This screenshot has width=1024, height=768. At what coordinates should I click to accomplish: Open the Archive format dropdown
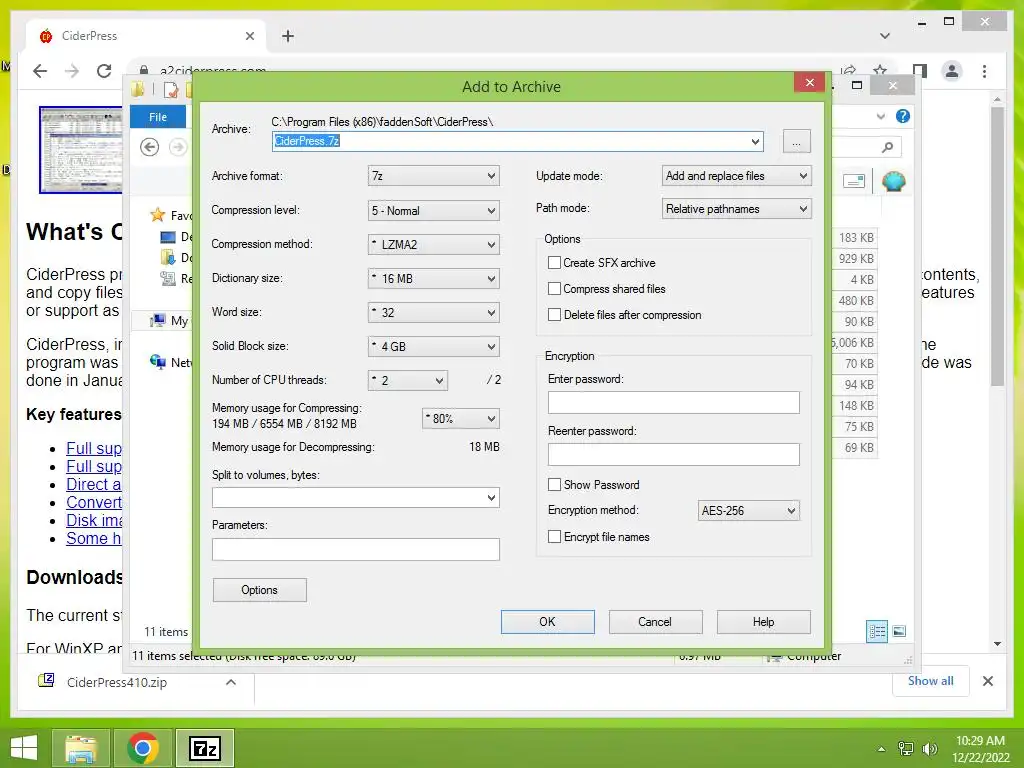click(x=434, y=176)
